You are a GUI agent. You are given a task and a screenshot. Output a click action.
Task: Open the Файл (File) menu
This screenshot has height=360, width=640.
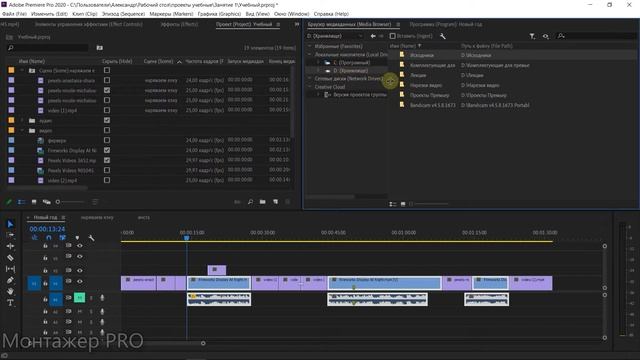pos(14,14)
